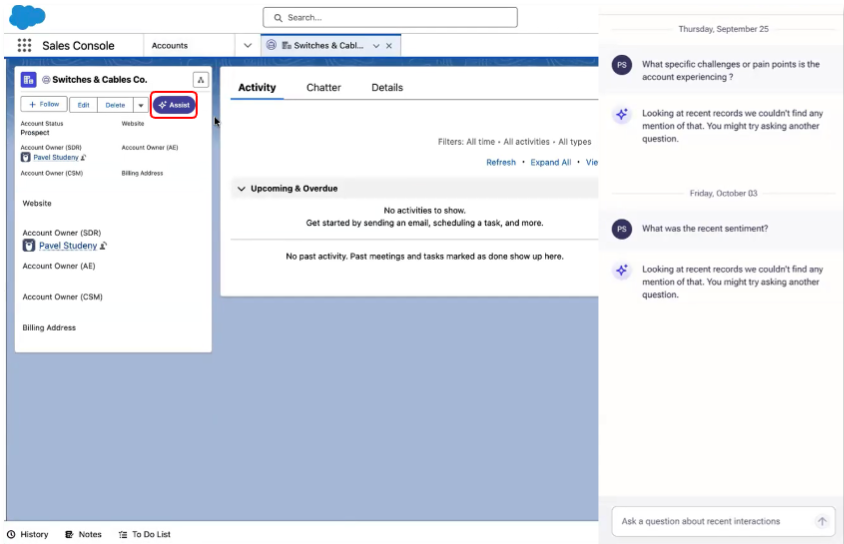Click Pavel Studeny avatar in highlights panel

pyautogui.click(x=25, y=157)
